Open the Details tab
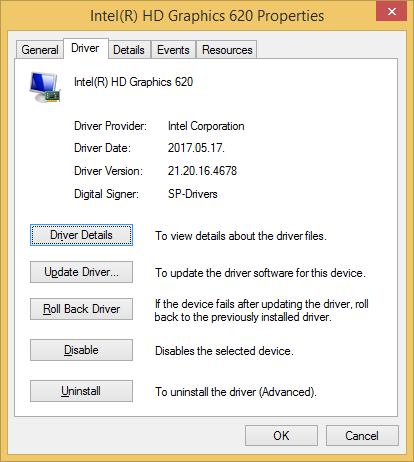The width and height of the screenshot is (414, 462). coord(129,50)
